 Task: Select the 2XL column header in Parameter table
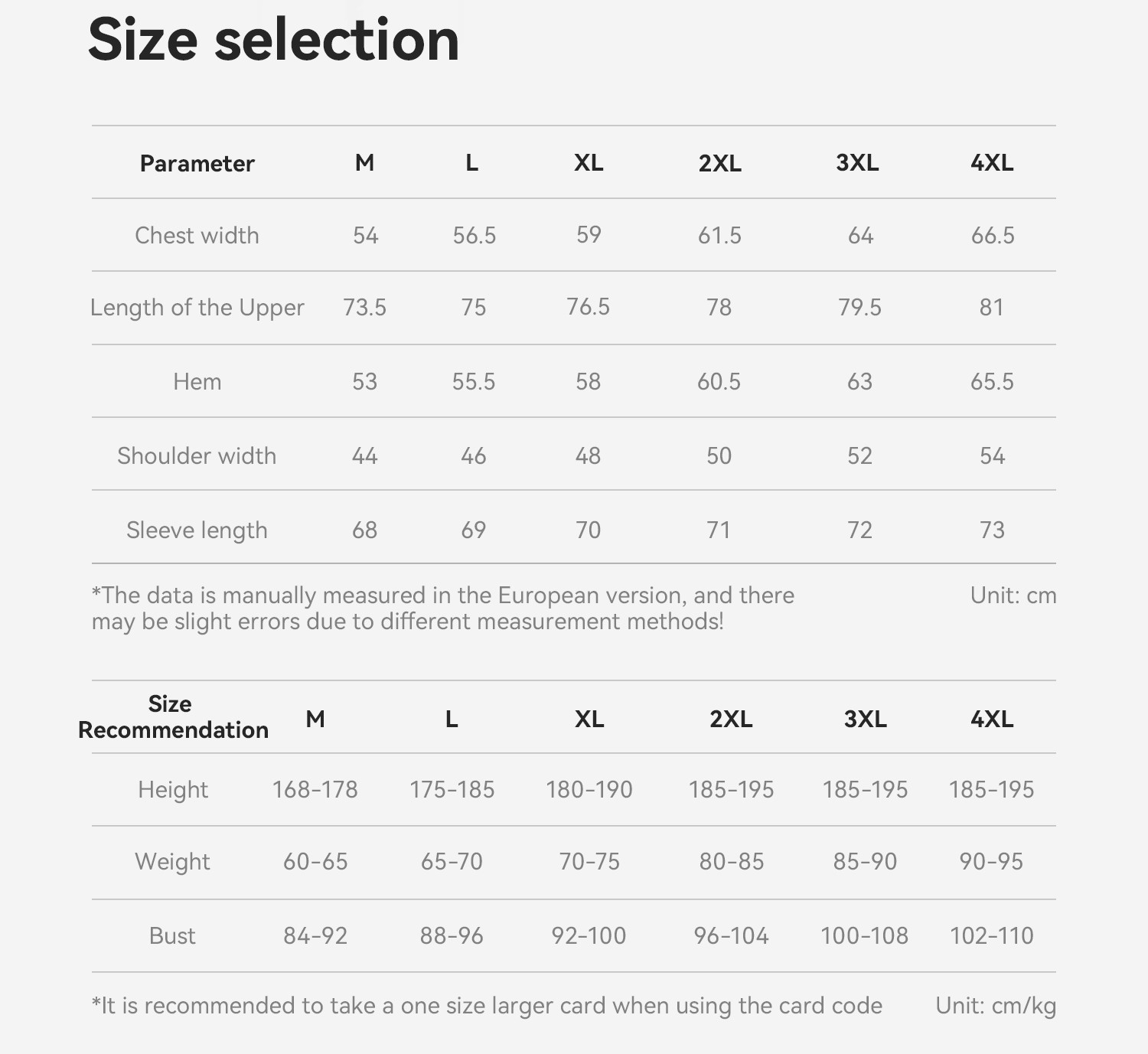719,163
